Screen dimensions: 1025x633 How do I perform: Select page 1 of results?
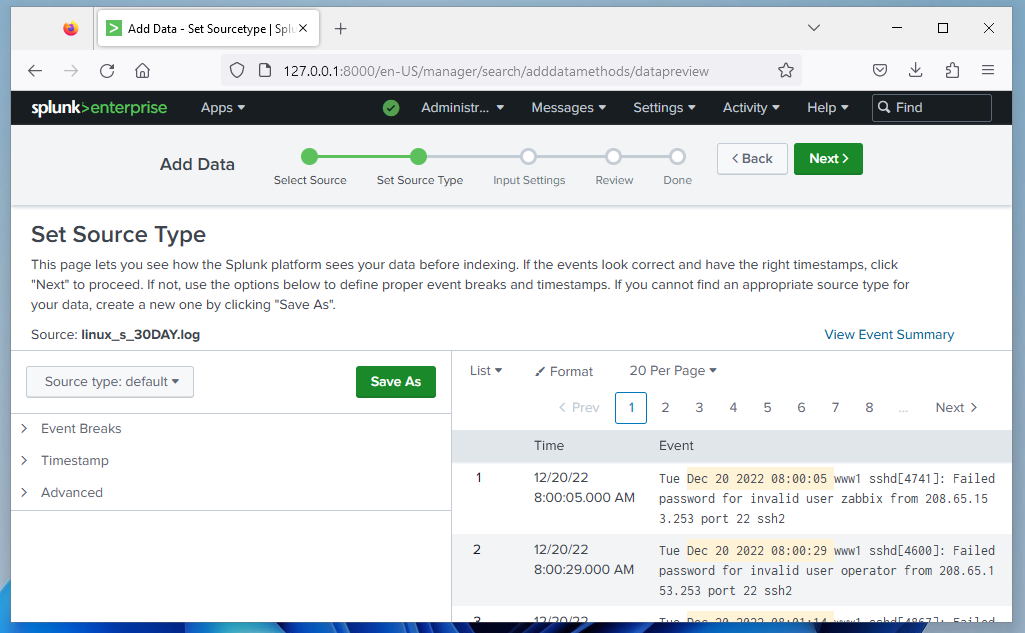(631, 408)
